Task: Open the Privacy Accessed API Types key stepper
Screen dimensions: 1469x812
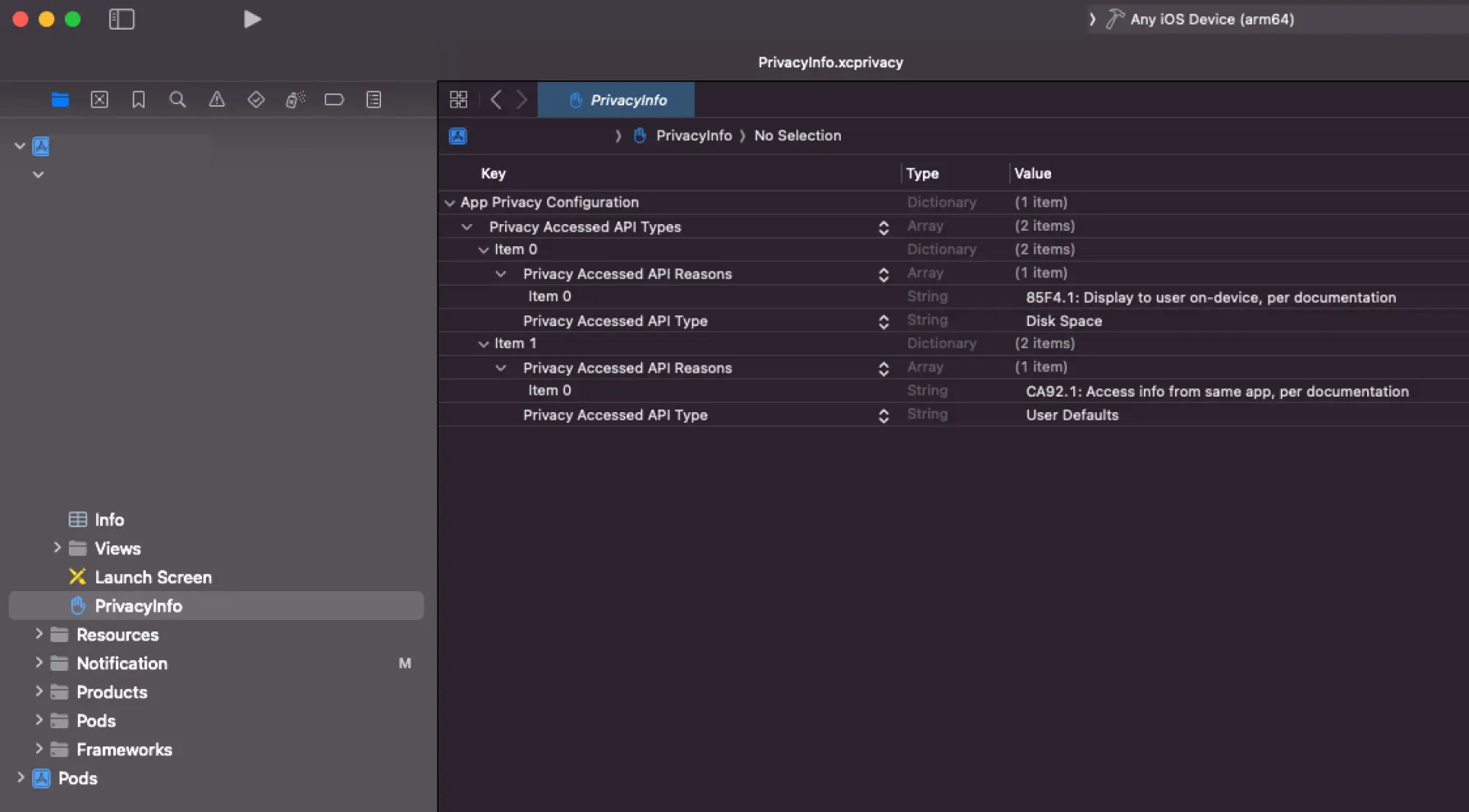Action: (x=884, y=227)
